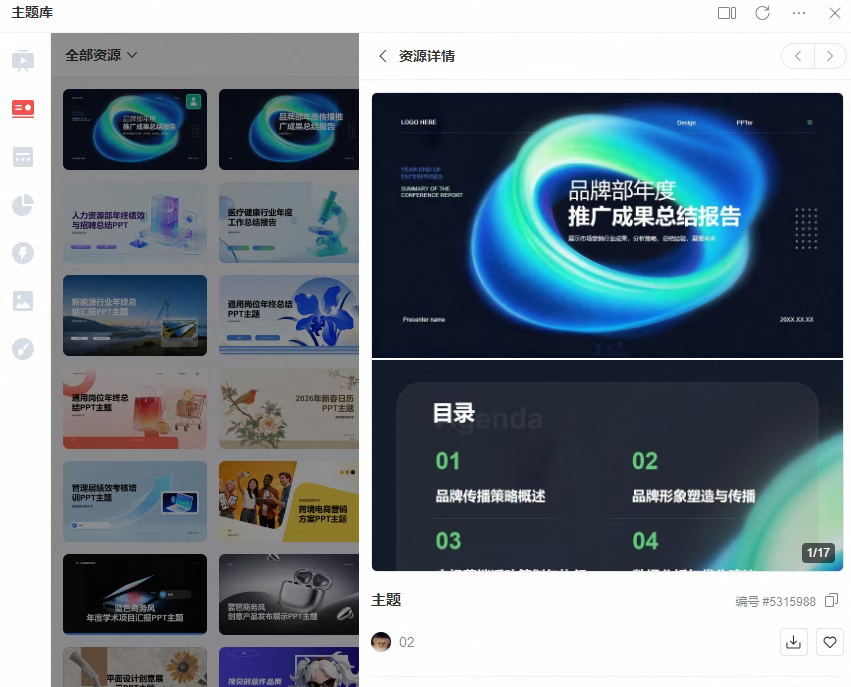Open the pie chart sidebar icon
Screen dimensions: 851x687
[23, 205]
